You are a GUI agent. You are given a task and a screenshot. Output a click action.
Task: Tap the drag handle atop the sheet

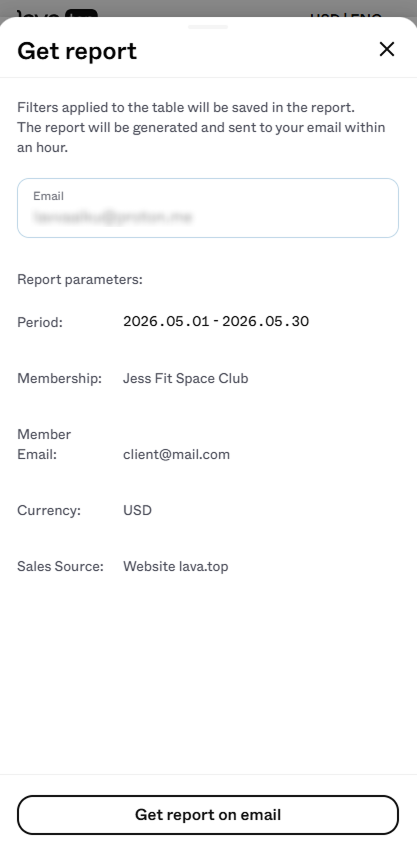point(208,27)
